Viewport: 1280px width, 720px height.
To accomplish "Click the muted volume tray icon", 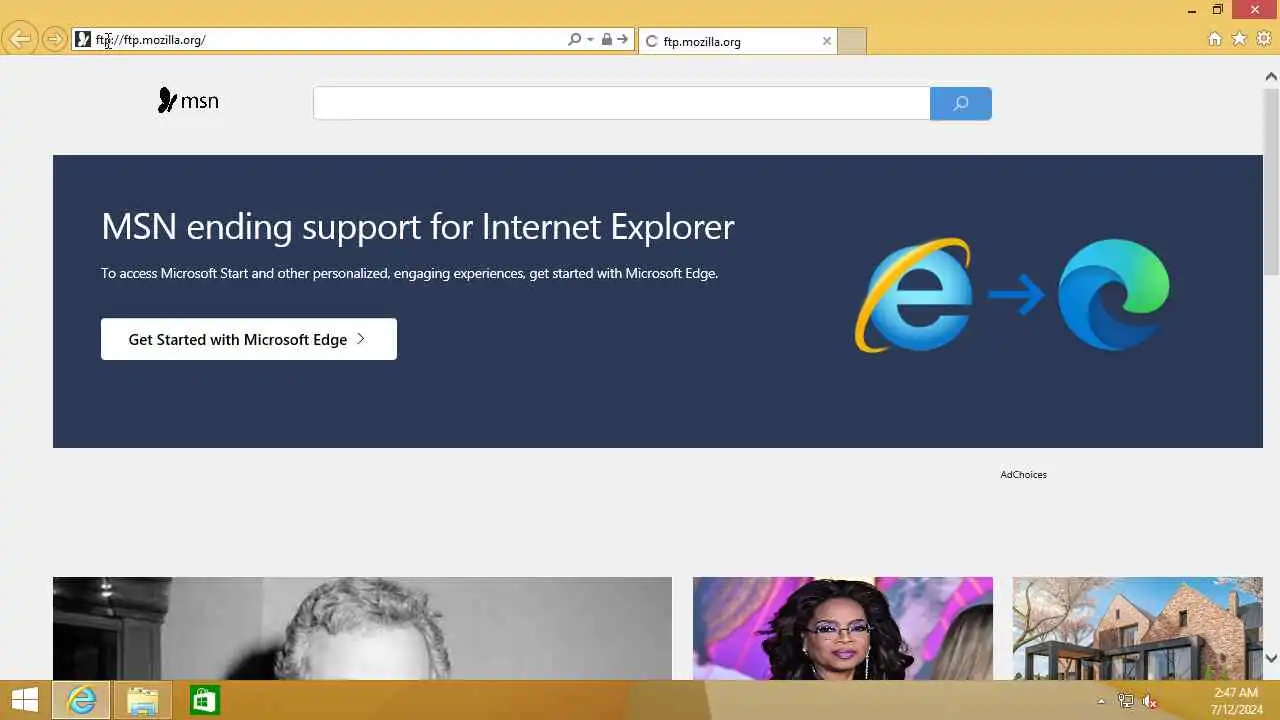I will [x=1150, y=701].
